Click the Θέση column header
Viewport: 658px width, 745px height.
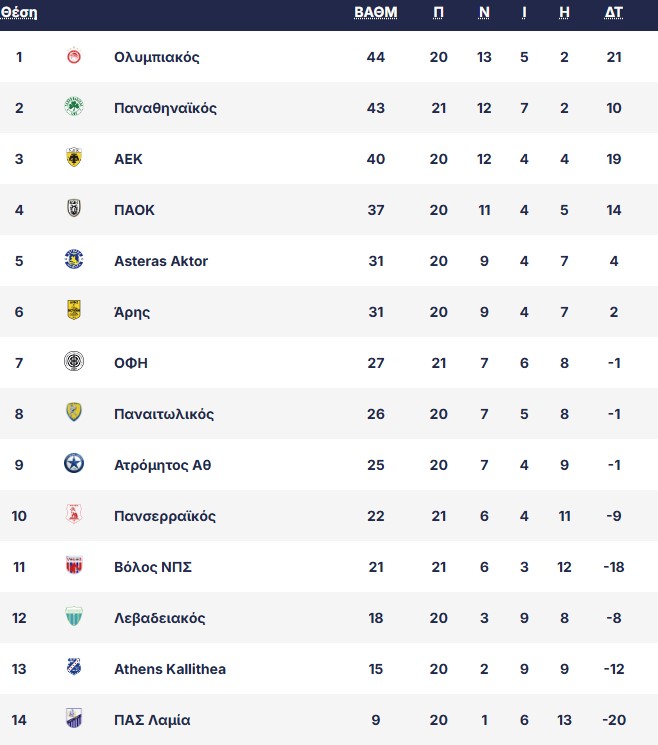point(19,13)
